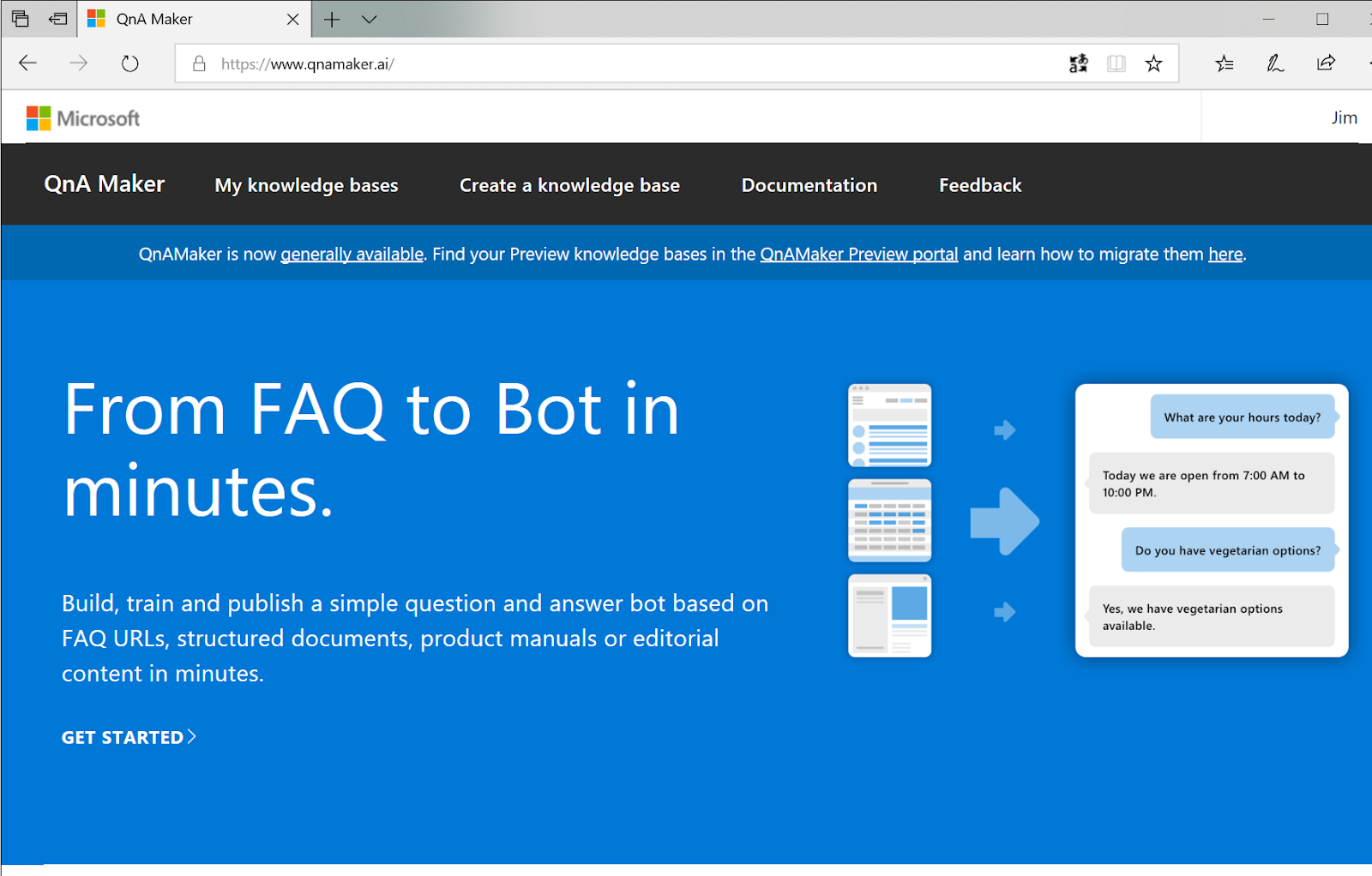
Task: Expand the tab preview chevron
Action: (370, 19)
